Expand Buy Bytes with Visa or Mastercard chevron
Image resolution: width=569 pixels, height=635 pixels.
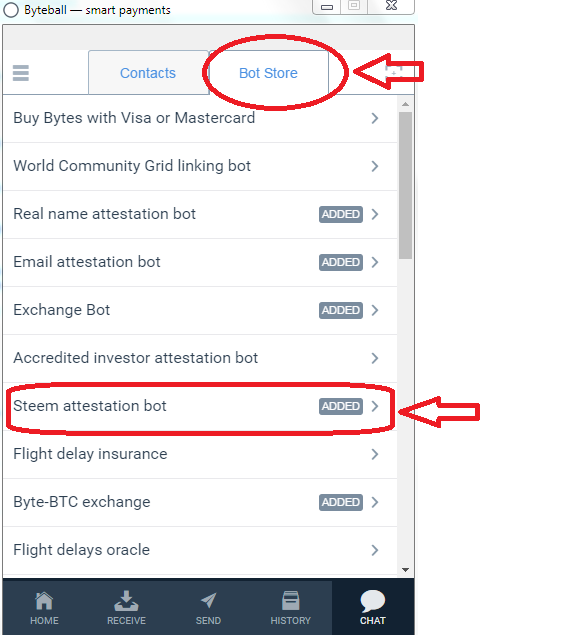375,118
